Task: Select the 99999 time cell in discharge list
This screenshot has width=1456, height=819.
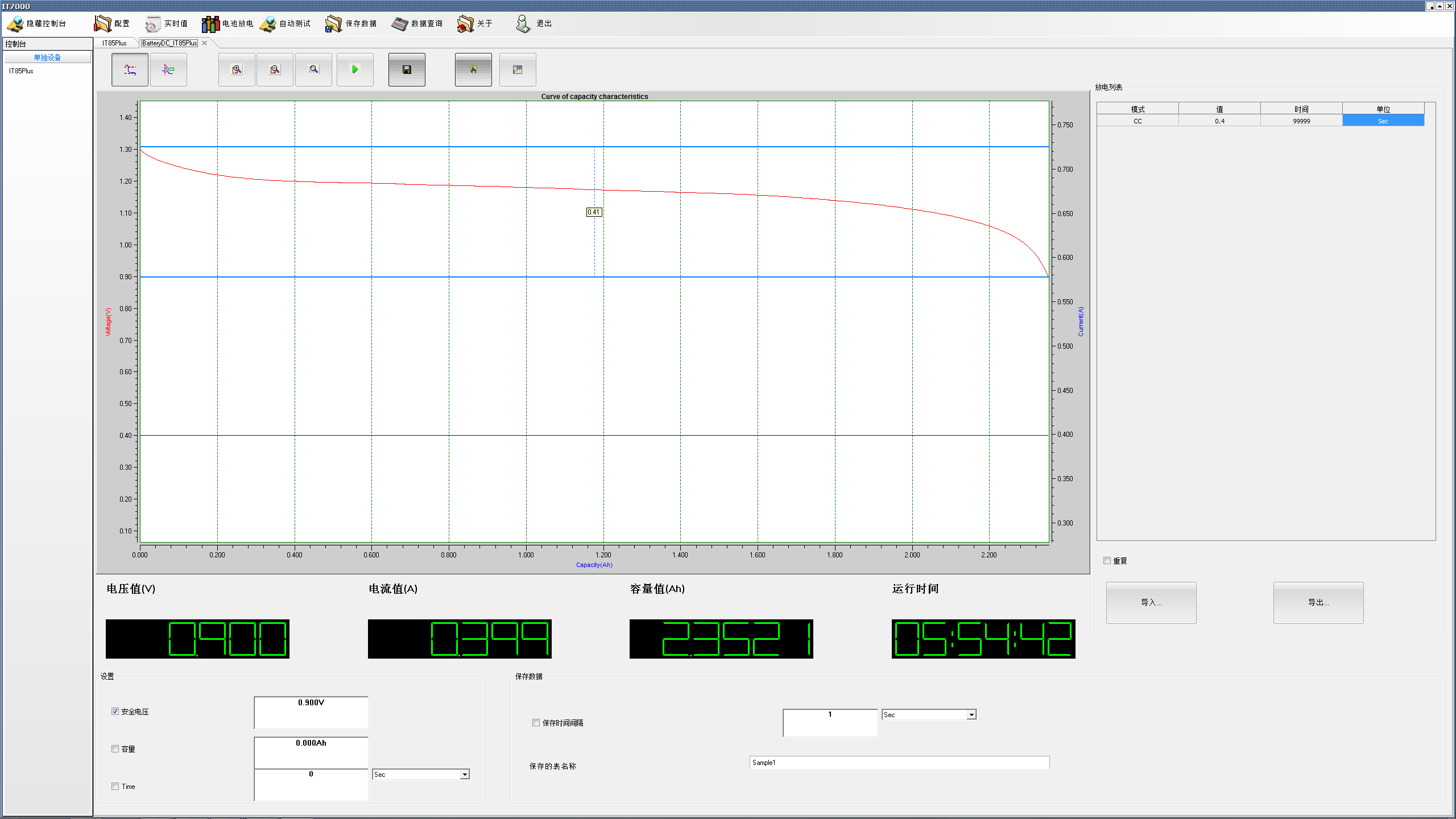Action: tap(1301, 121)
